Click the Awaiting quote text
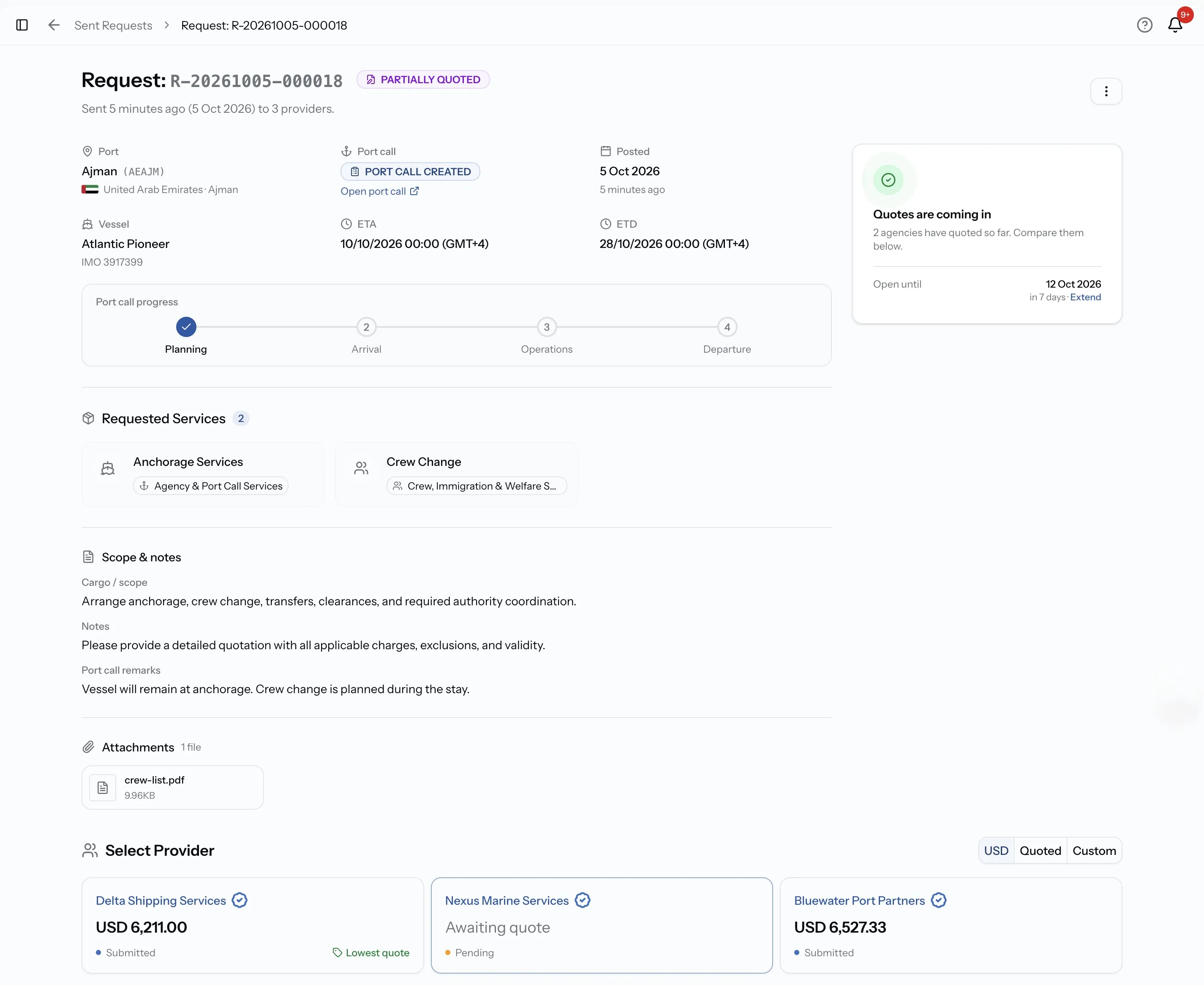 point(498,928)
